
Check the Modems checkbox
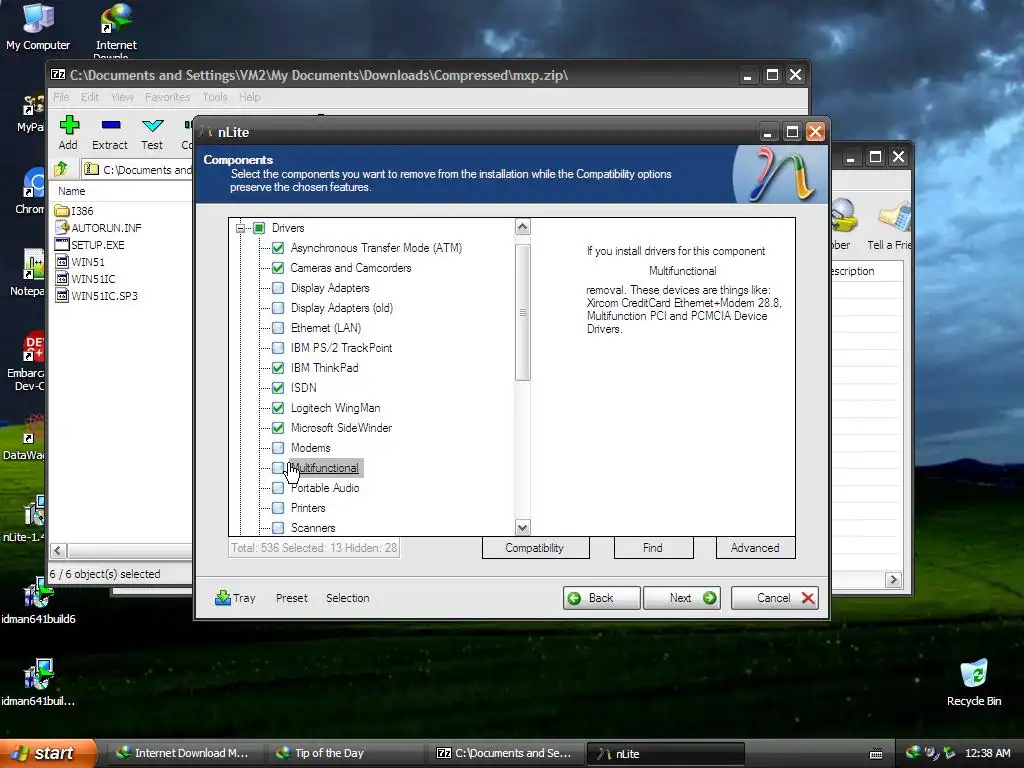pos(278,448)
